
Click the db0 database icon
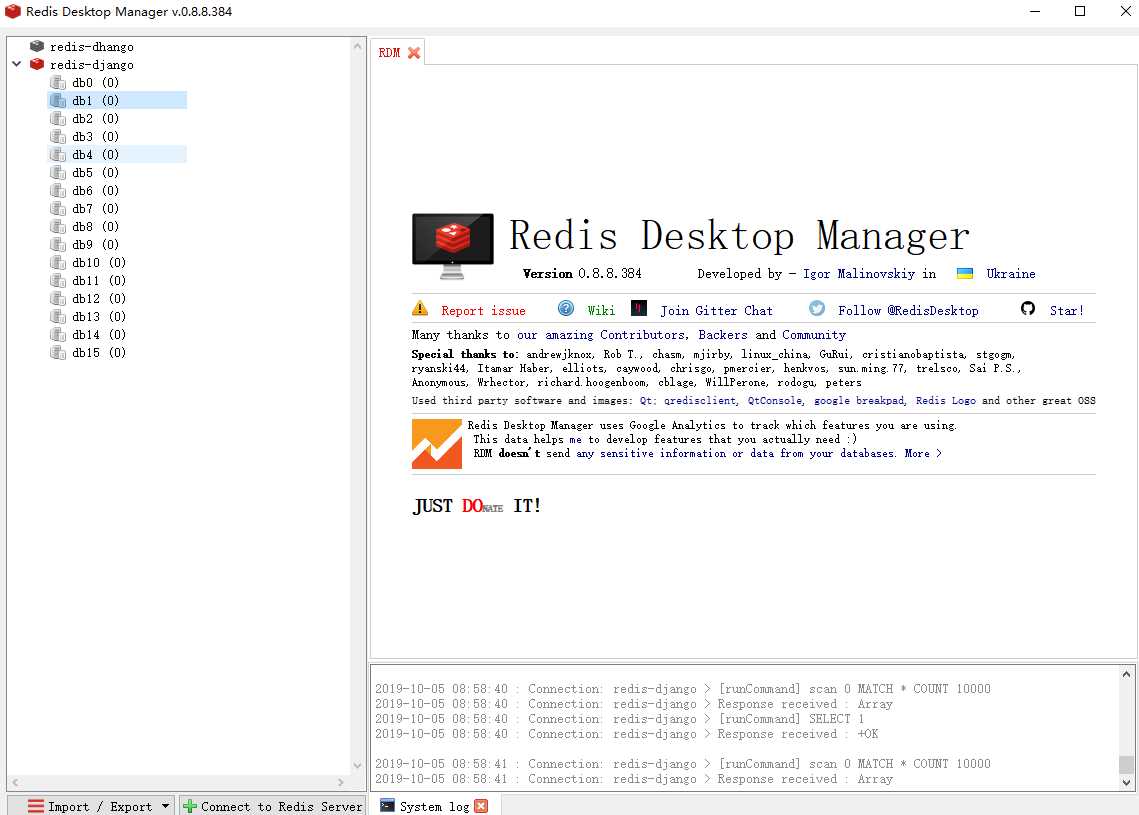tap(58, 82)
